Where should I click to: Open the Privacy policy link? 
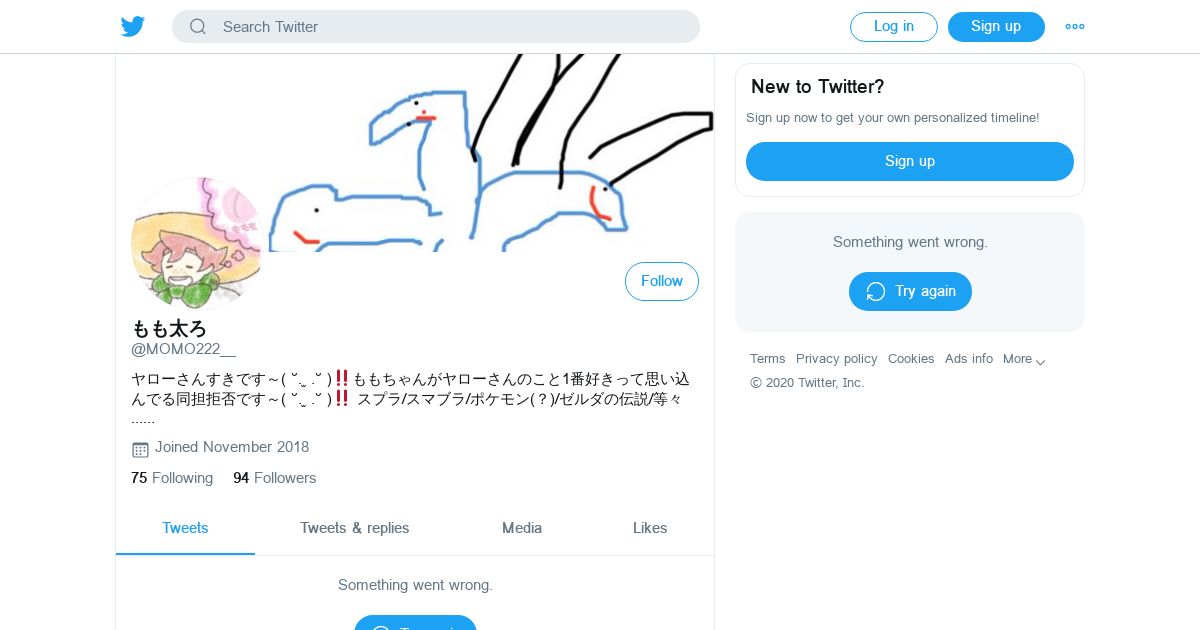coord(837,359)
